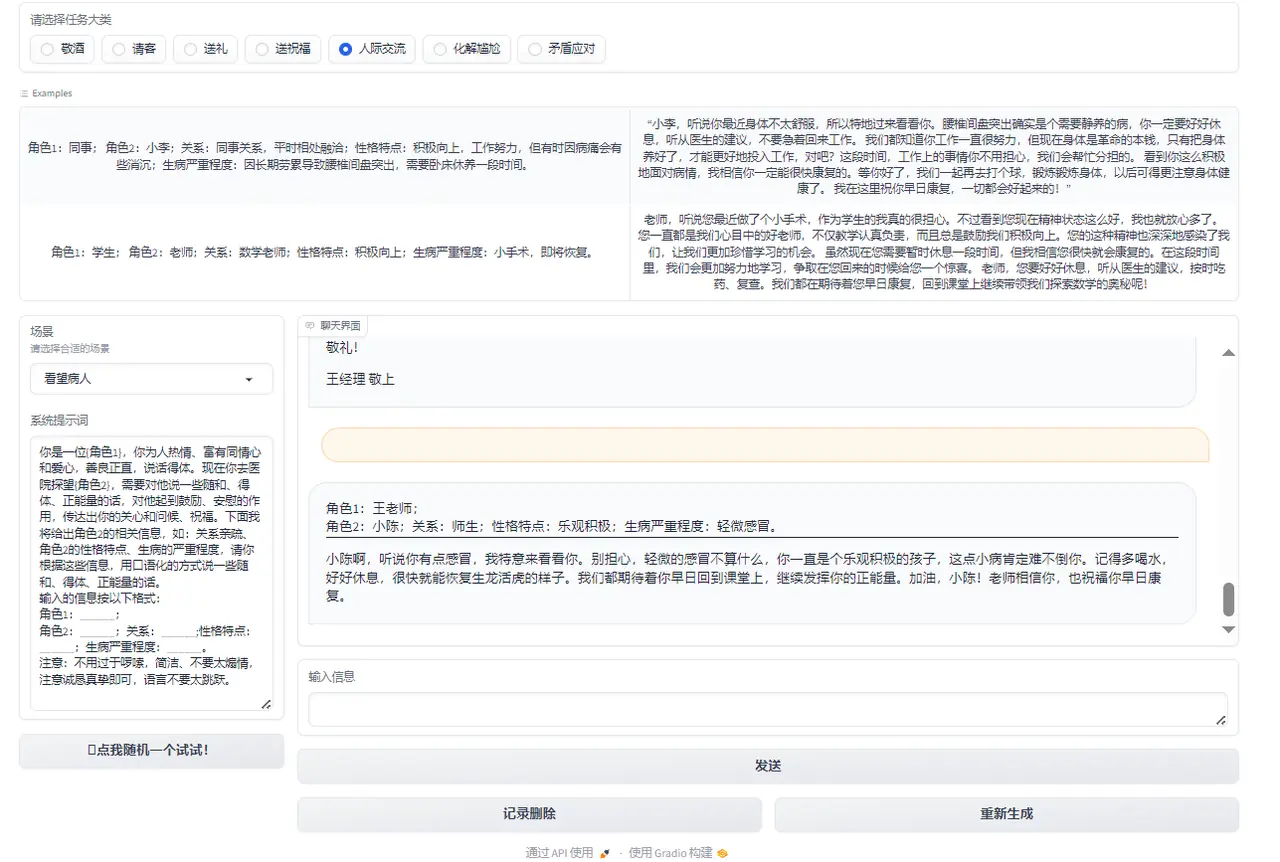
Task: Click the rocket icon beside 通过 API 使用
Action: tap(605, 853)
